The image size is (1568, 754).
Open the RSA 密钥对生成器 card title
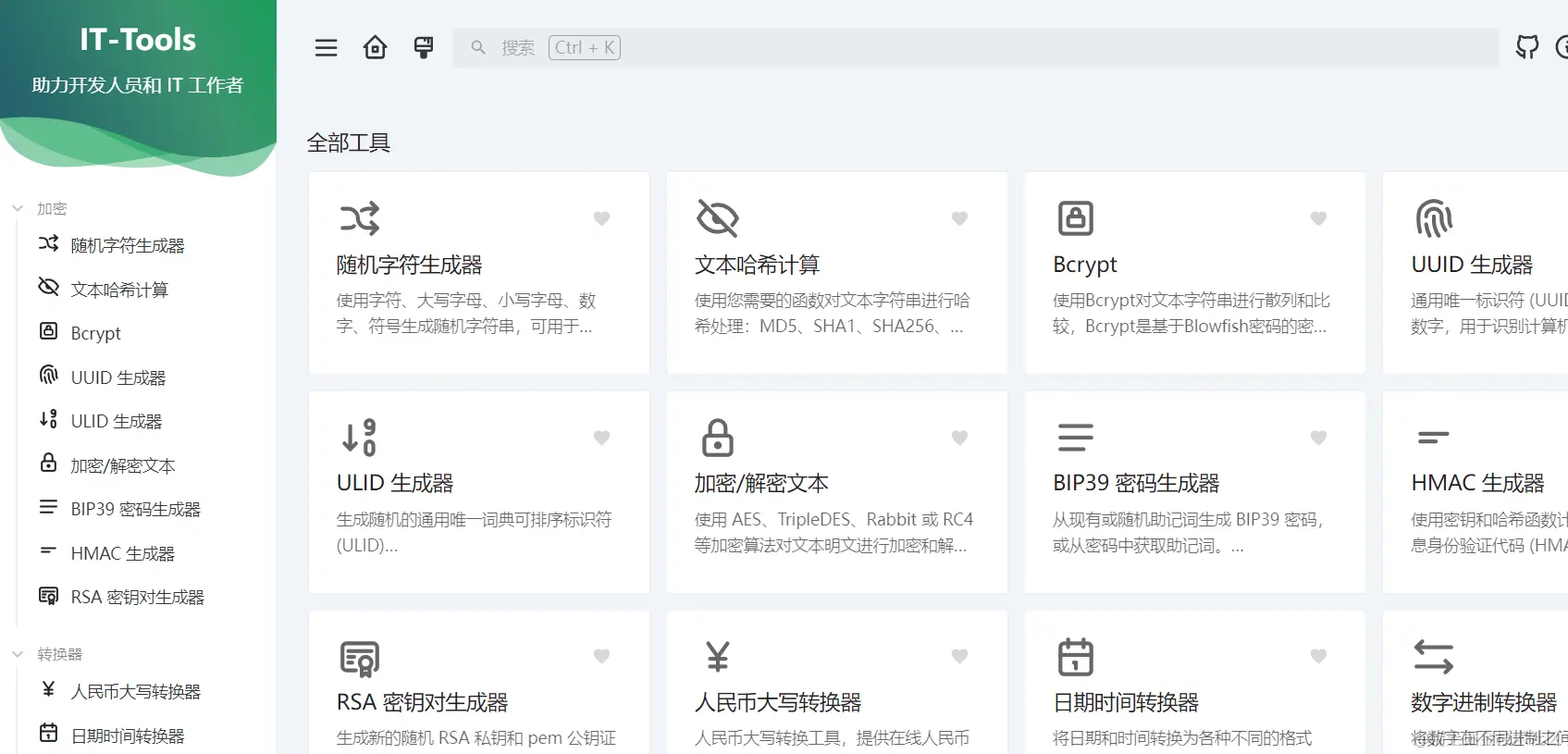coord(422,702)
